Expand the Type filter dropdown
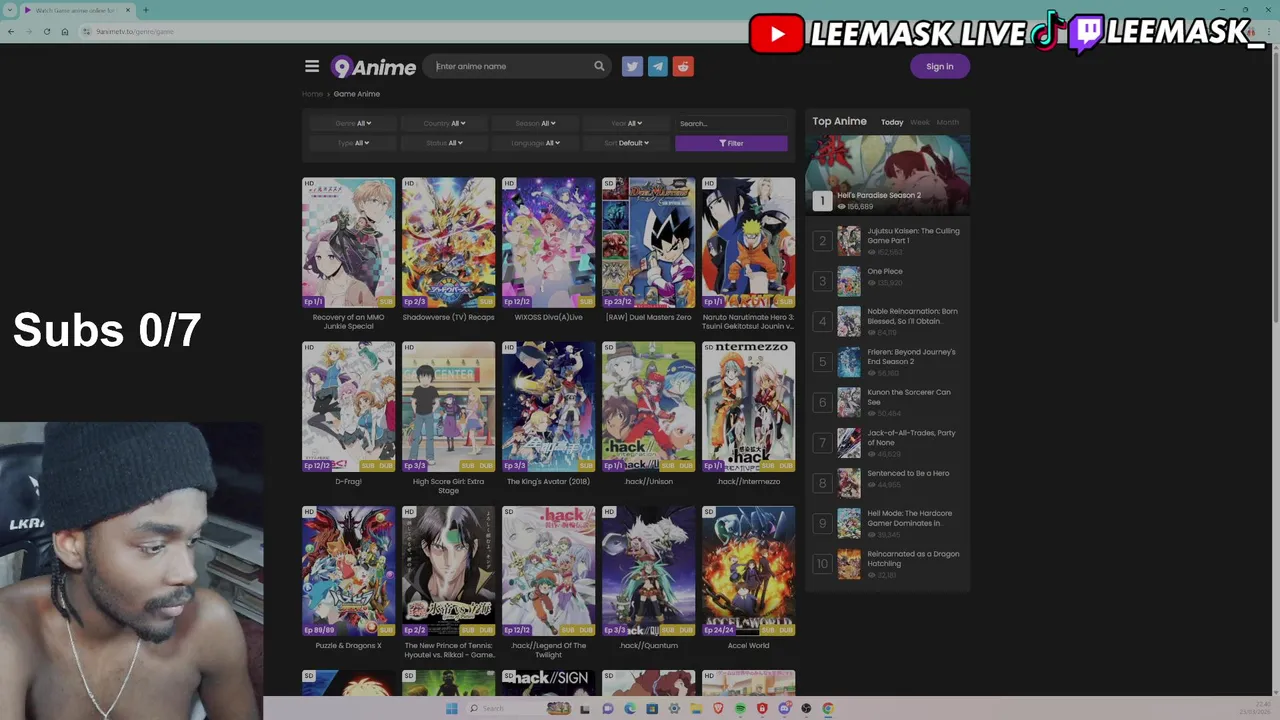1280x720 pixels. 353,143
